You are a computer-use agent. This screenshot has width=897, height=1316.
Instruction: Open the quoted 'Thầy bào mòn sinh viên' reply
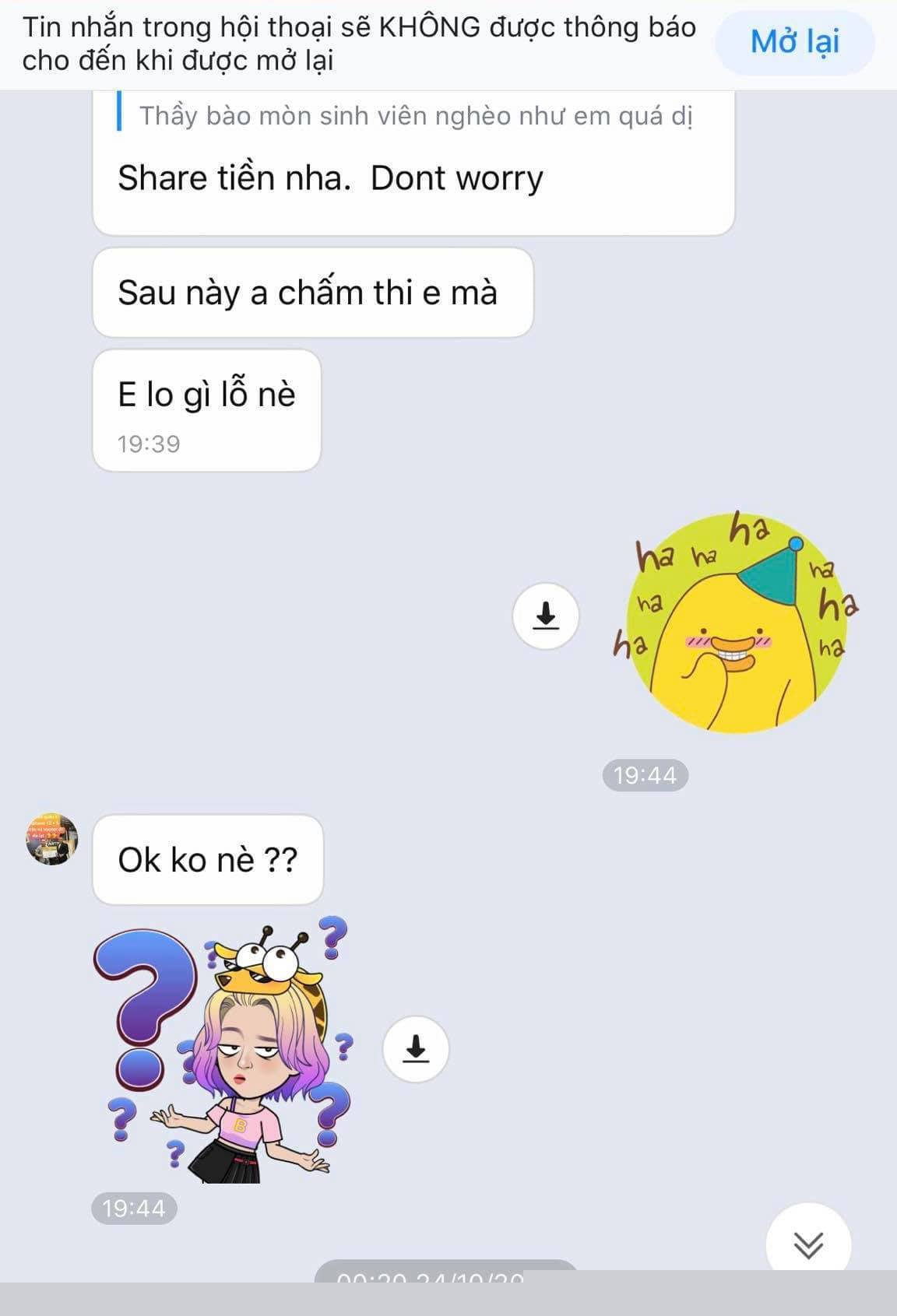[416, 116]
